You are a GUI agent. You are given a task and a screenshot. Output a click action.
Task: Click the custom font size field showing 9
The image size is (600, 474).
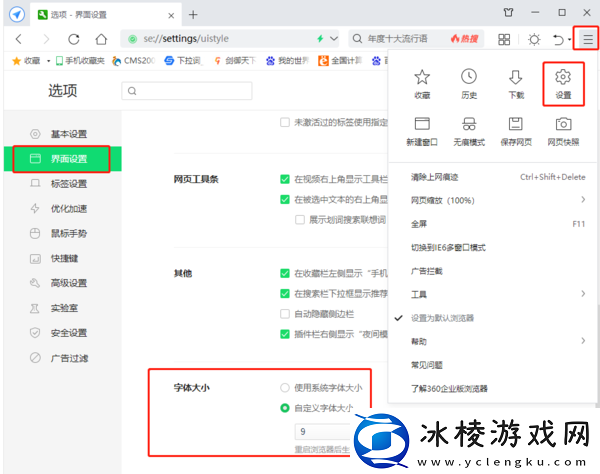(x=323, y=432)
